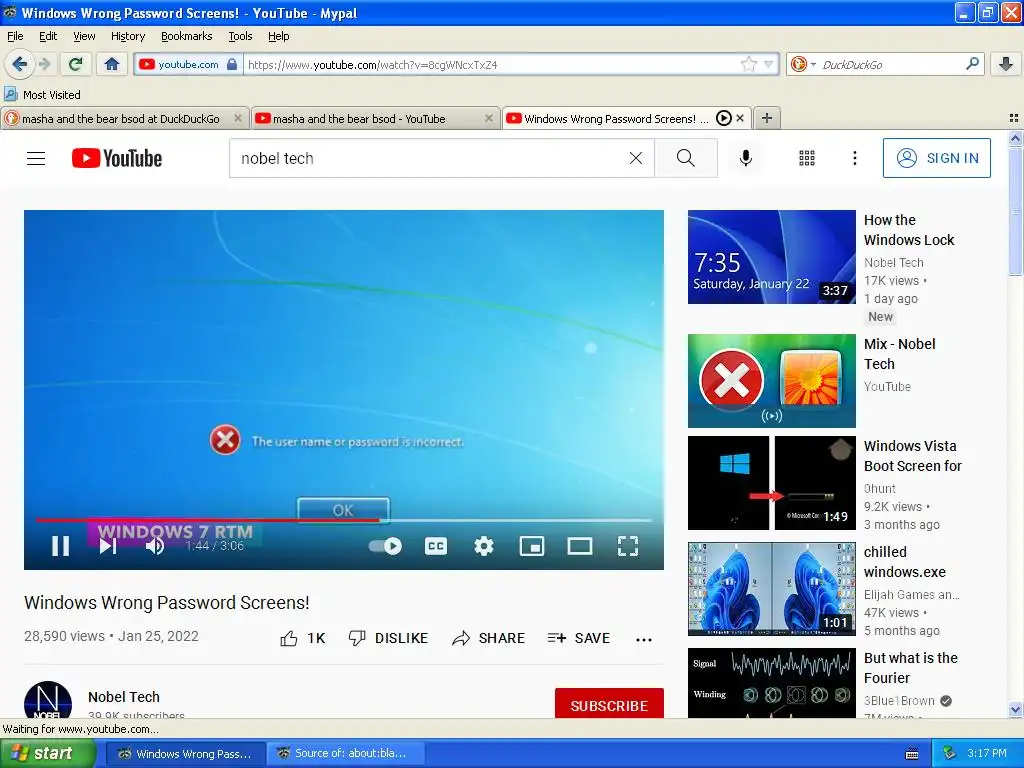Open the Nobel Tech channel avatar

48,699
